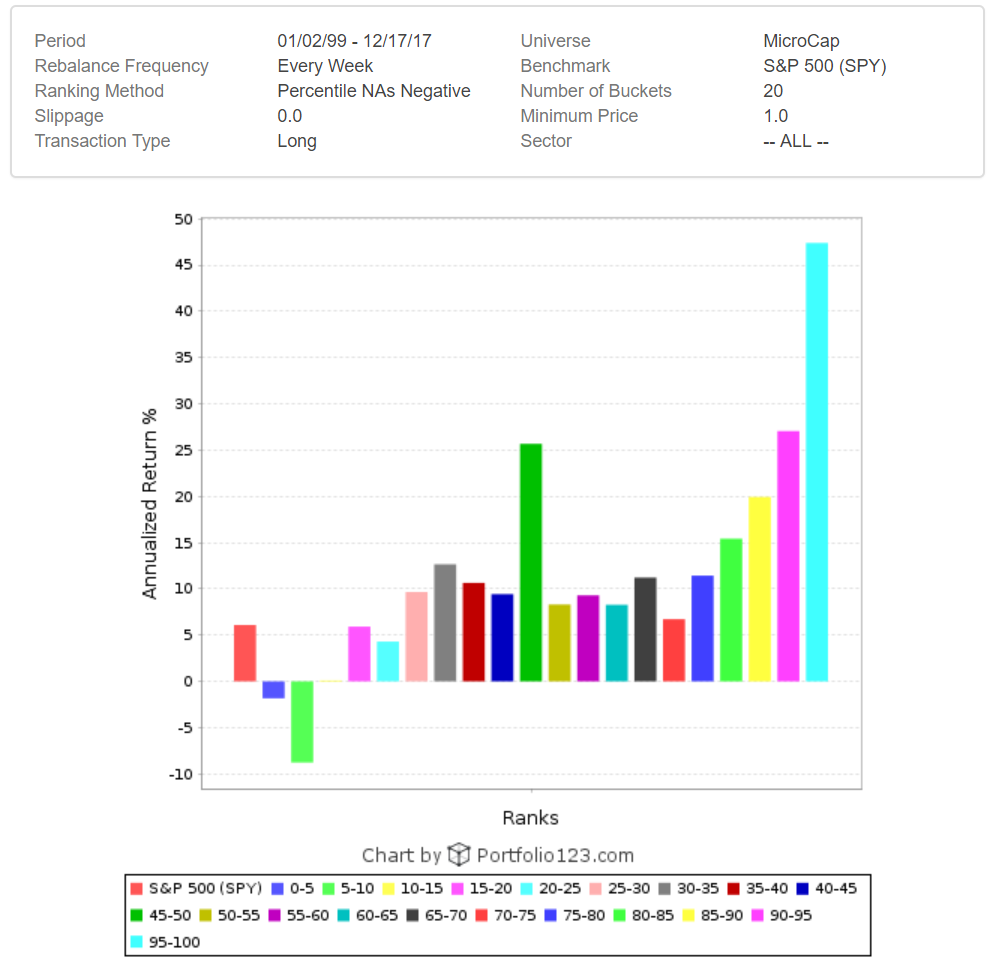Click the red S&P 500 benchmark bar

(x=245, y=653)
